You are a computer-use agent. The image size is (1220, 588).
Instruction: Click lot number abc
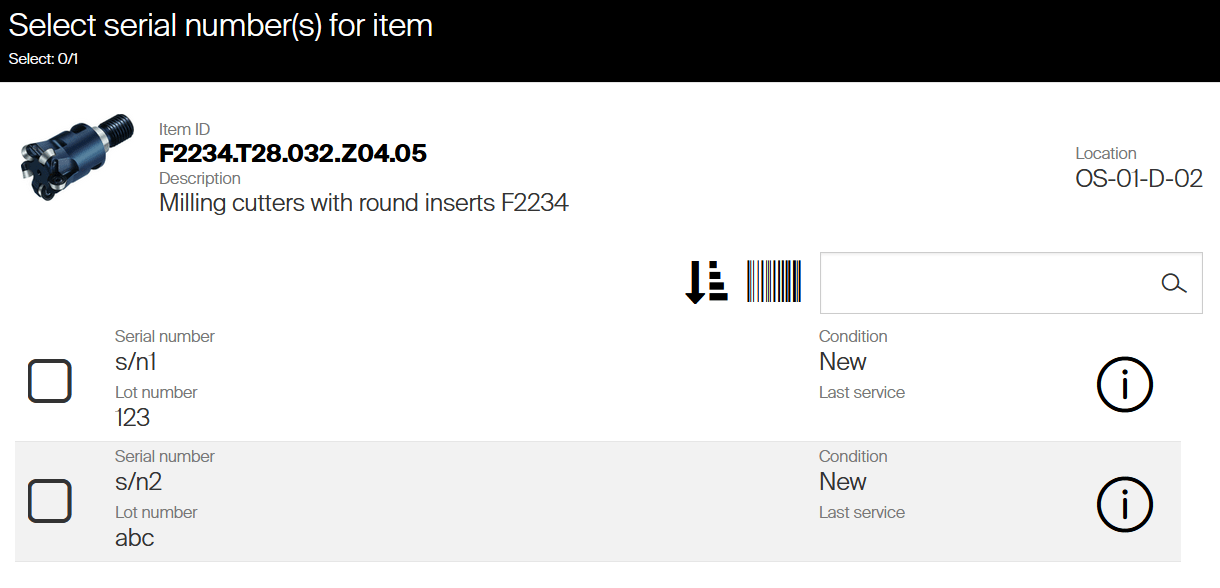pyautogui.click(x=135, y=538)
